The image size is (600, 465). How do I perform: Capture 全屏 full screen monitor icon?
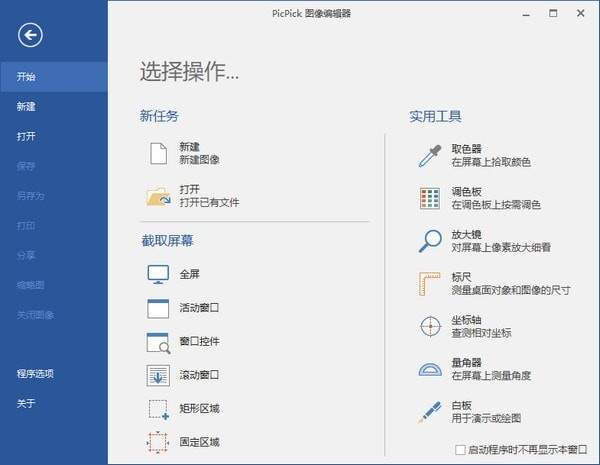159,273
